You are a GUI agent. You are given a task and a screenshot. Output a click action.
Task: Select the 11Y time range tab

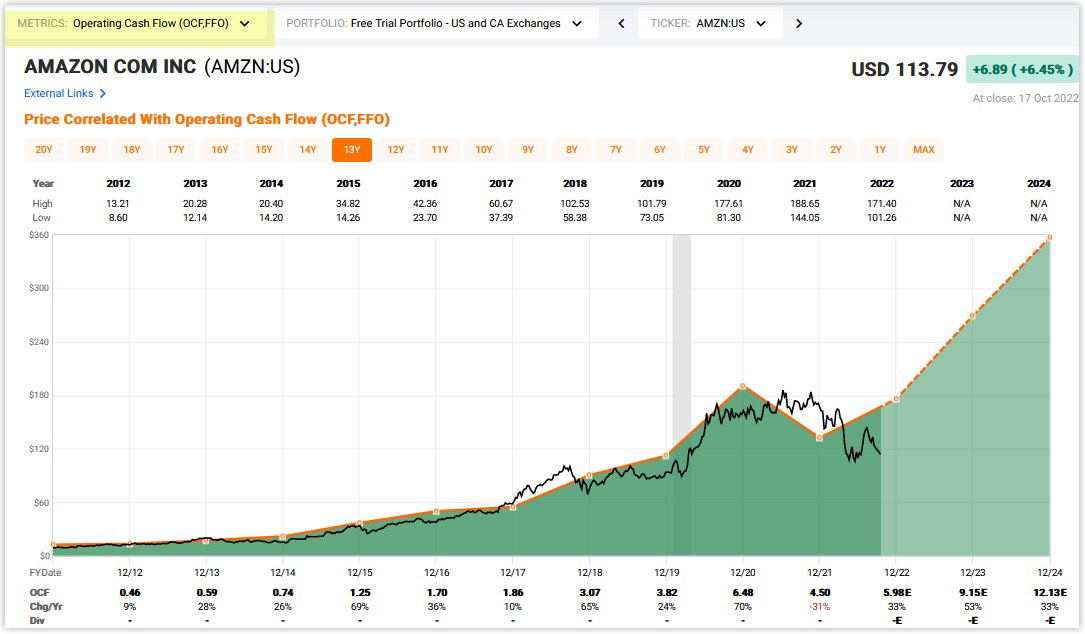(x=440, y=150)
